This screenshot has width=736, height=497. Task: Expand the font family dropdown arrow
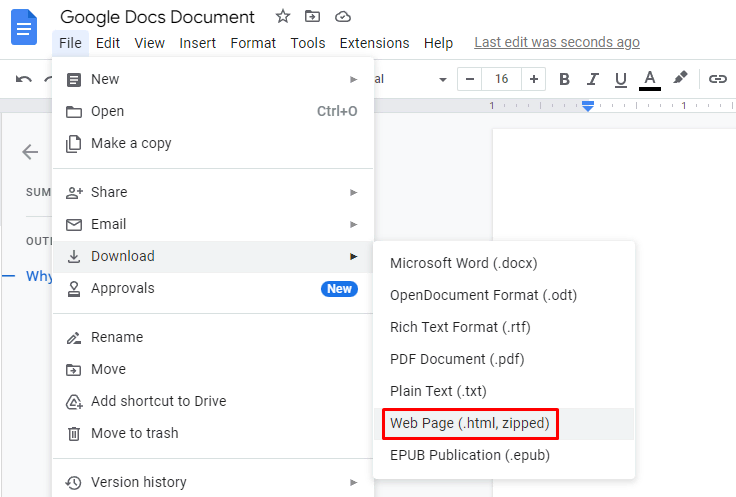442,79
